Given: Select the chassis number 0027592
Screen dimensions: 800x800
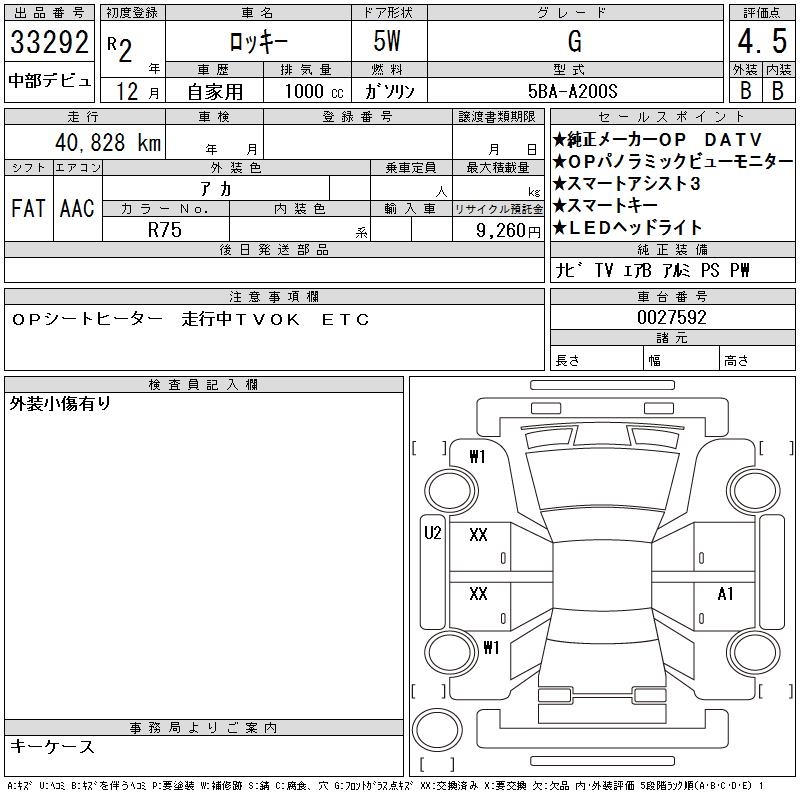Looking at the screenshot, I should 671,318.
